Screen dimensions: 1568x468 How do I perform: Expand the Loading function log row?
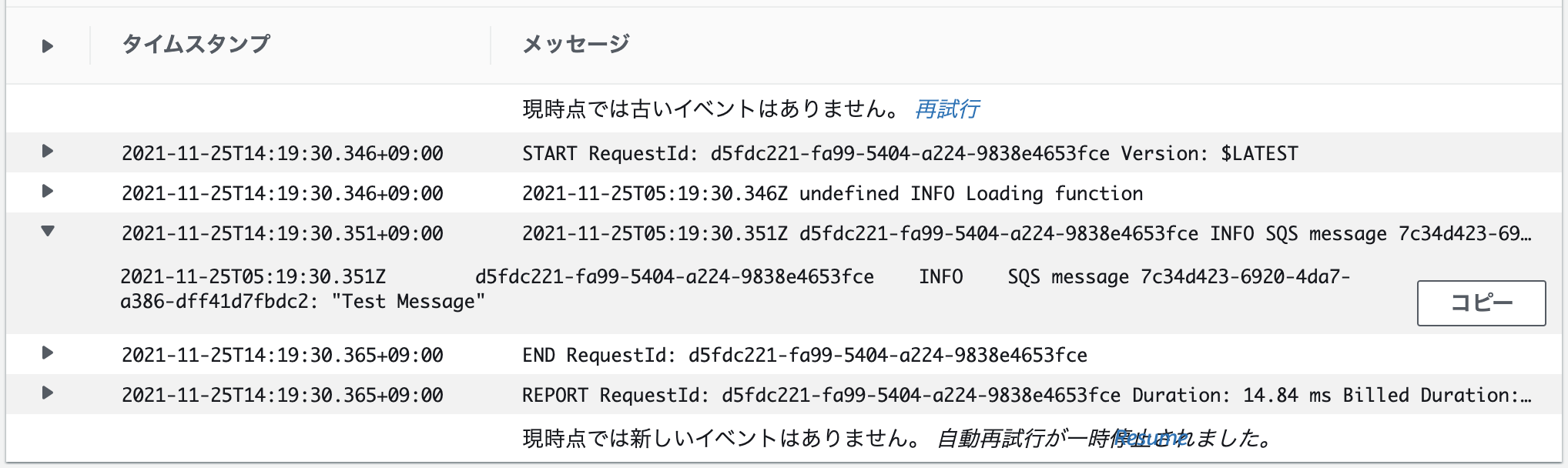(x=48, y=192)
